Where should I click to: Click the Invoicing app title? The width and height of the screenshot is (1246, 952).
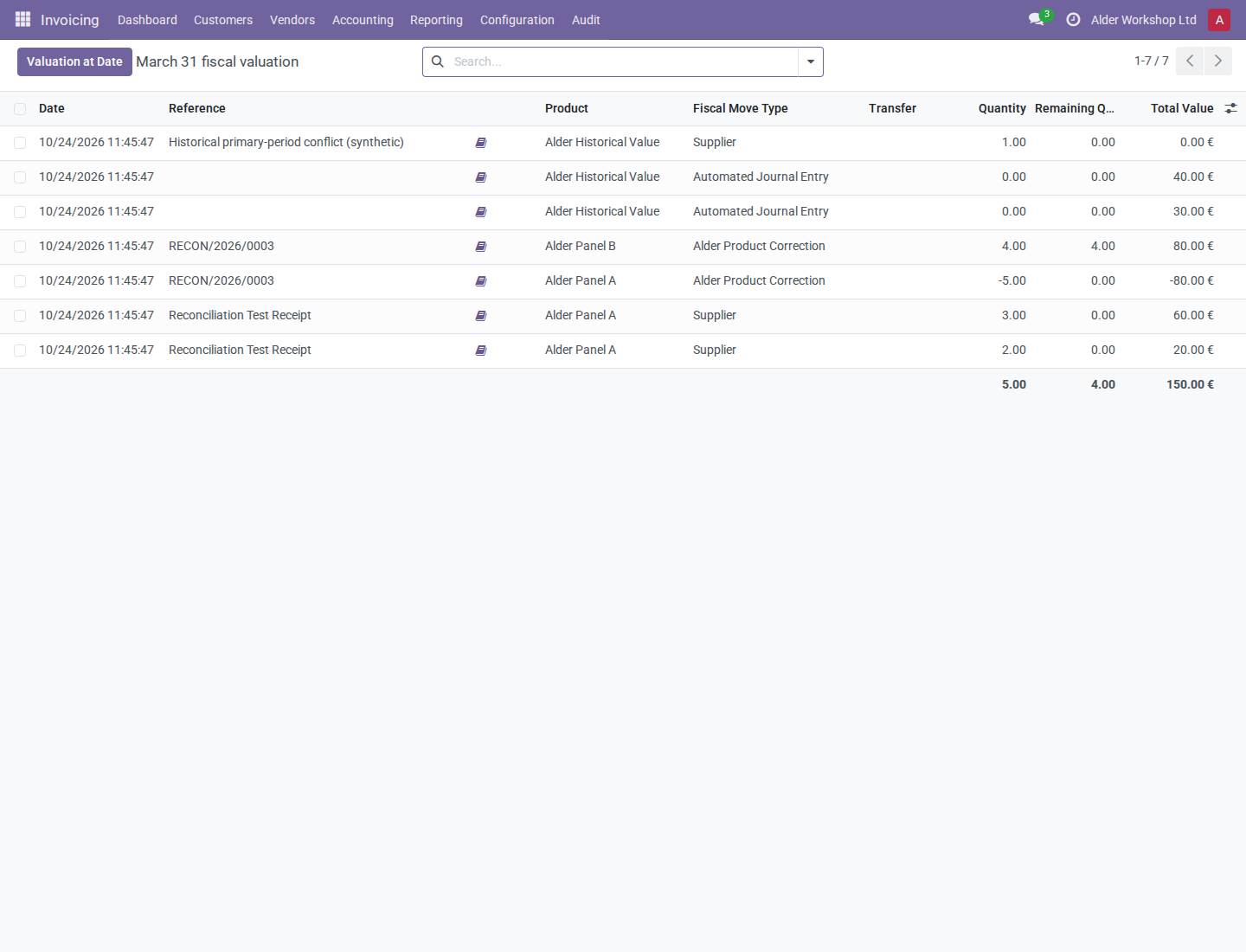coord(70,20)
